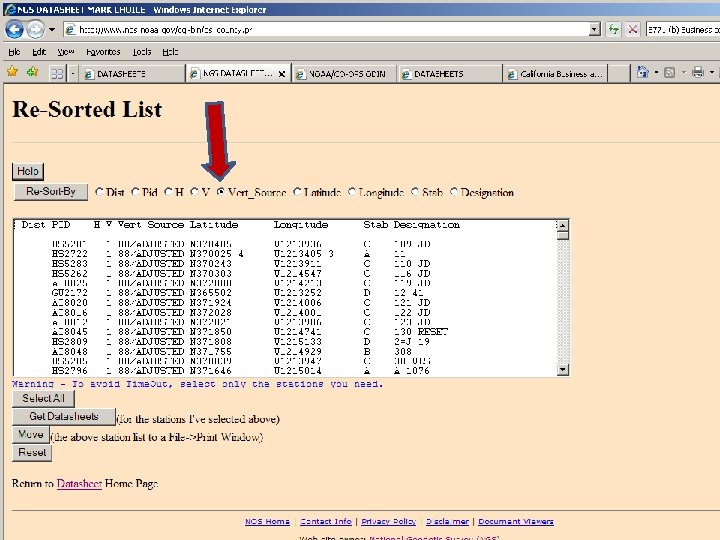Click the Quick Tabs grid icon

[x=57, y=73]
